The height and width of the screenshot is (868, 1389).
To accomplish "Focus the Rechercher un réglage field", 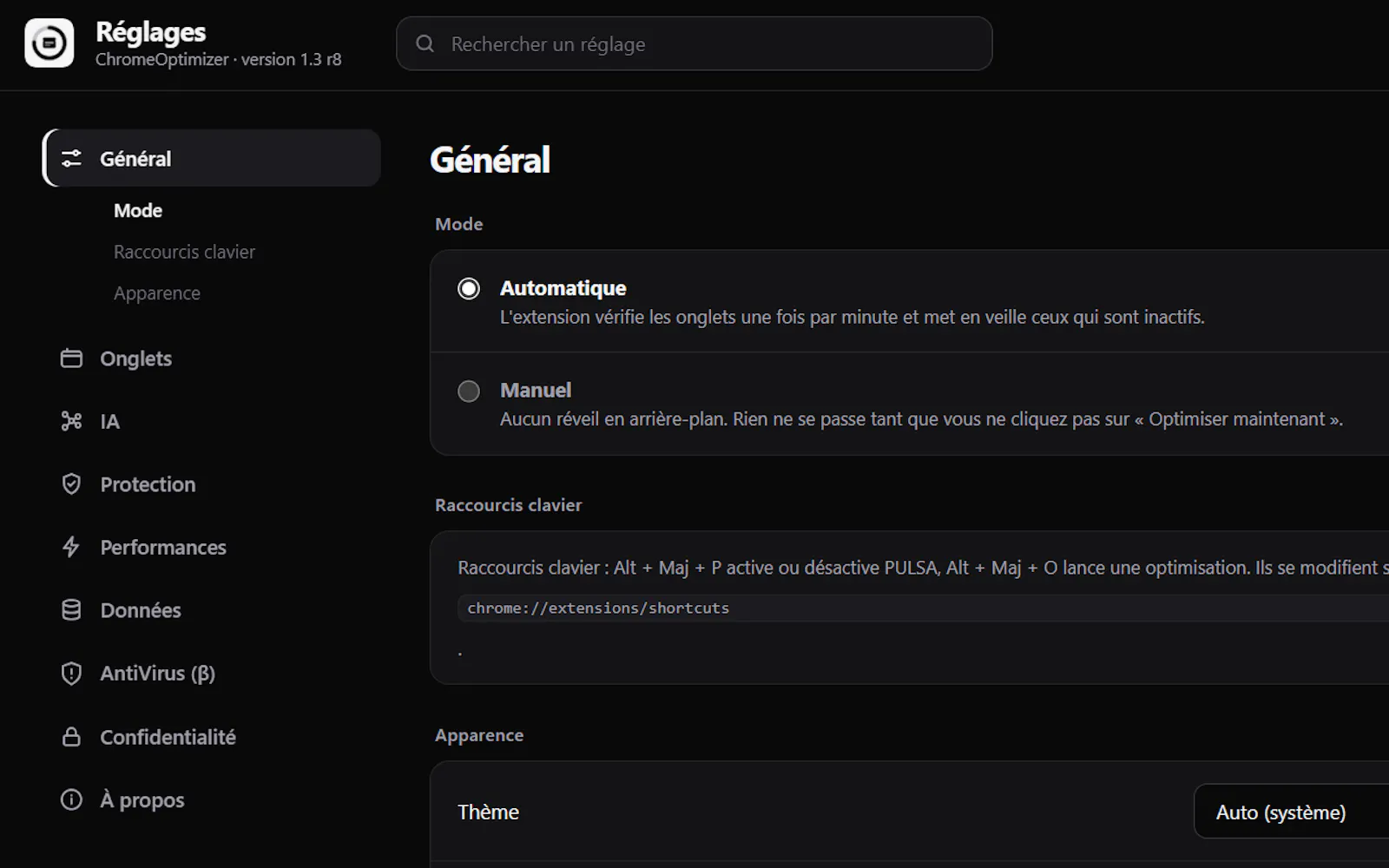I will pos(694,43).
